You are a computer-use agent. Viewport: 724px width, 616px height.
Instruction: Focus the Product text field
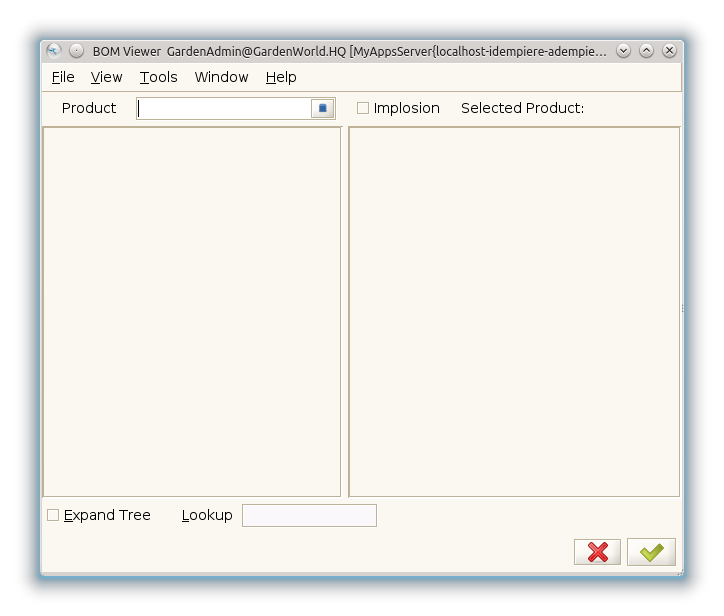224,108
